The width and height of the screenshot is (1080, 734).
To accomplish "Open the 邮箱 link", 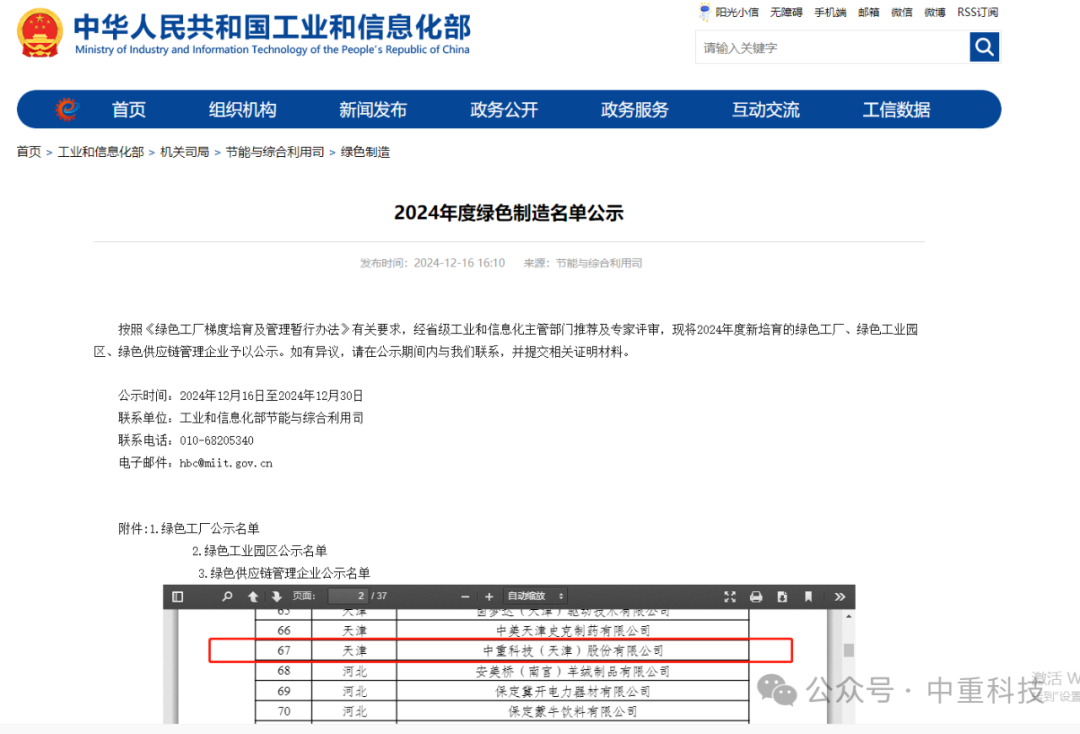I will [869, 12].
